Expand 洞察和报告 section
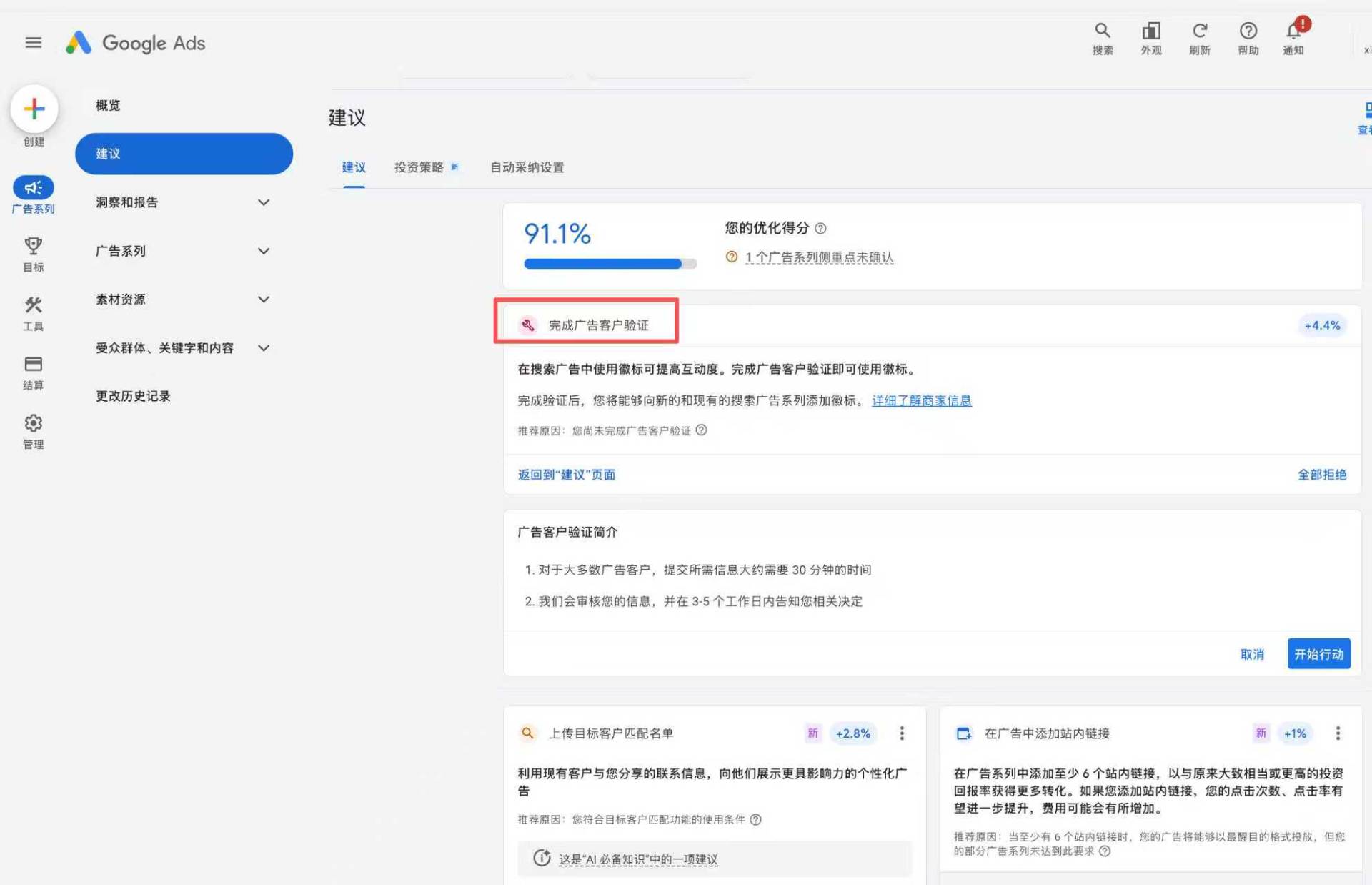1372x885 pixels. [x=263, y=202]
